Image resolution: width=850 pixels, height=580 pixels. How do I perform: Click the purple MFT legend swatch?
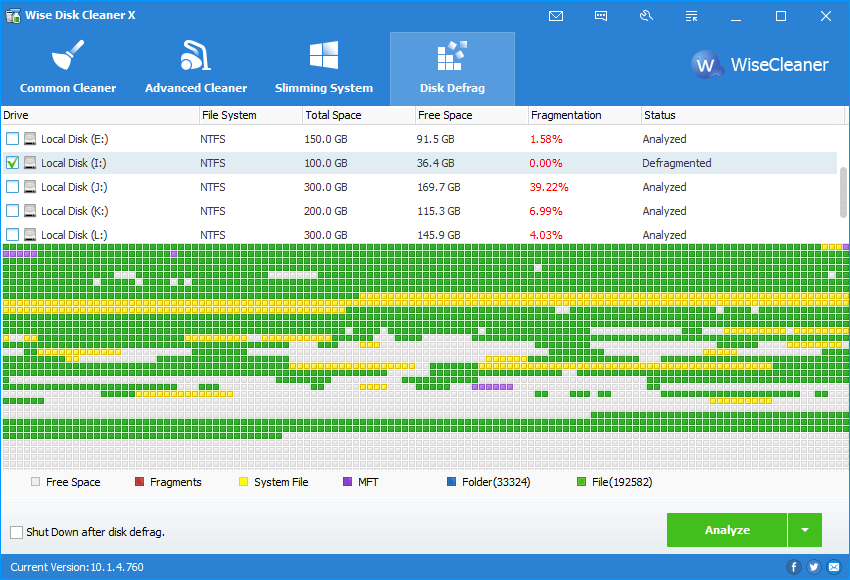pos(347,481)
